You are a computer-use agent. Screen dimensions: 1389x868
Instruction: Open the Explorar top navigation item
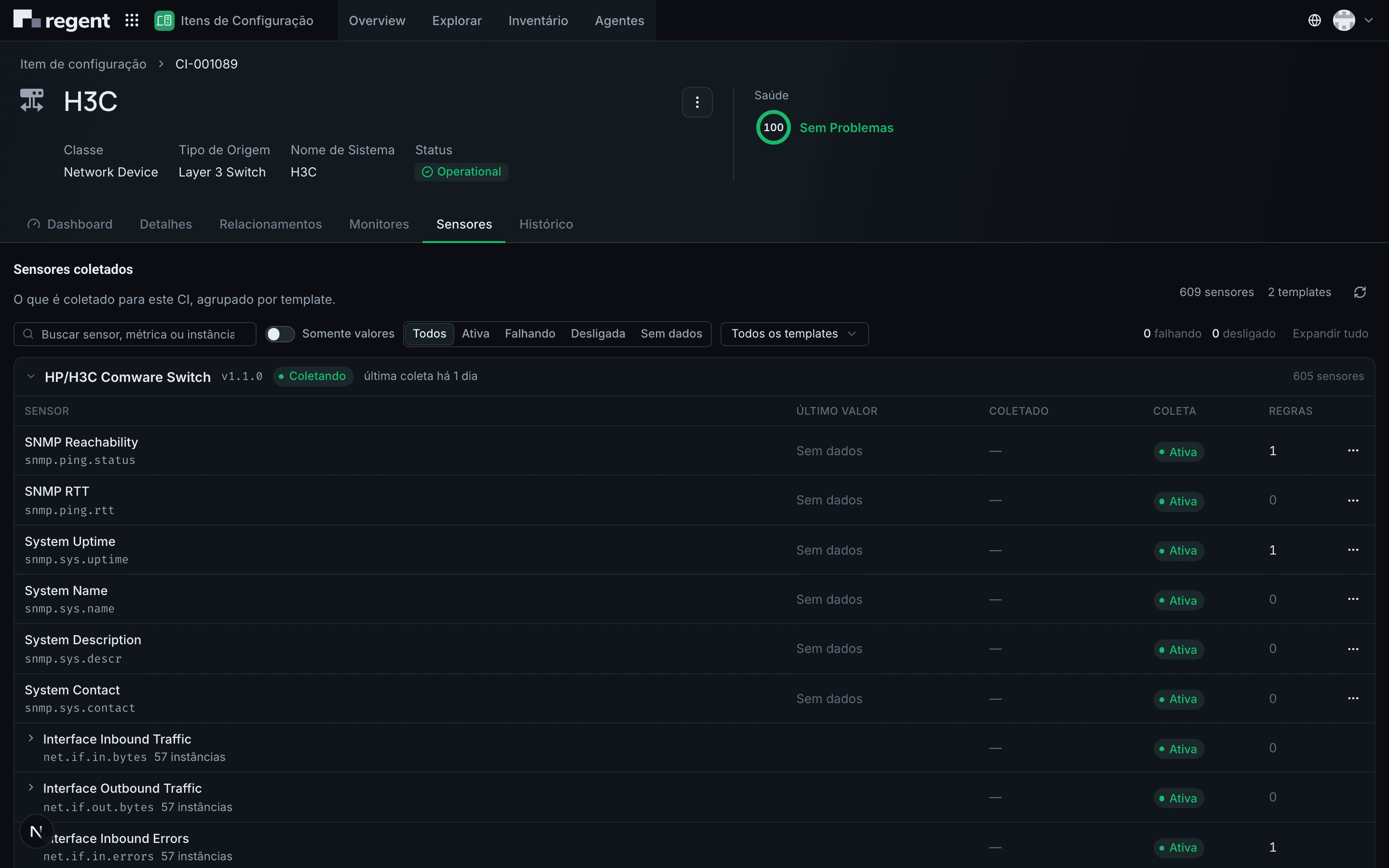456,21
